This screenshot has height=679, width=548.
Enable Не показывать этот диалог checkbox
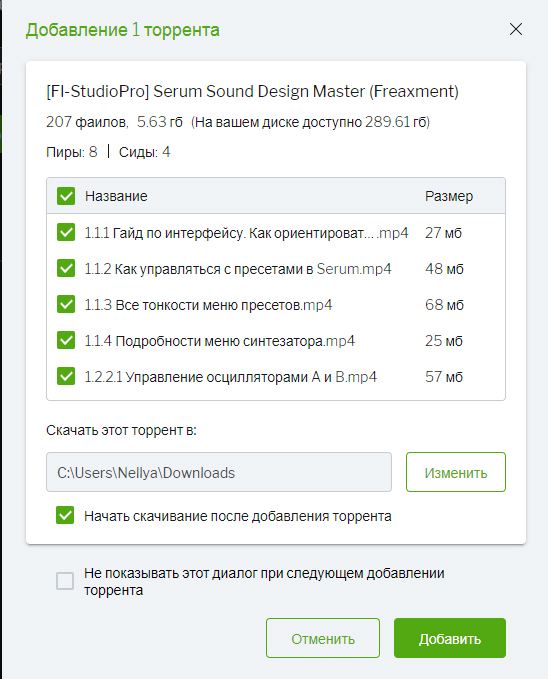(65, 581)
